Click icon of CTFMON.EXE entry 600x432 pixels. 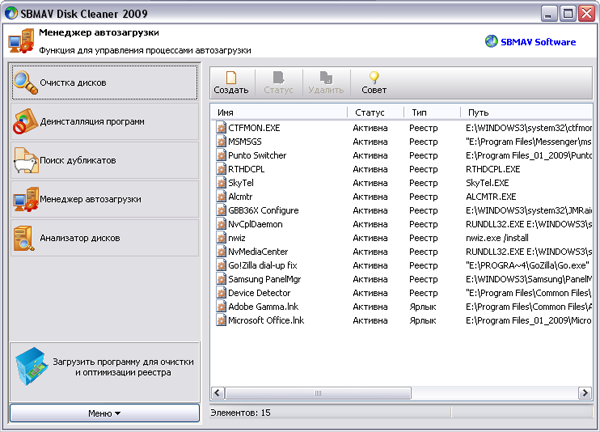tap(221, 128)
